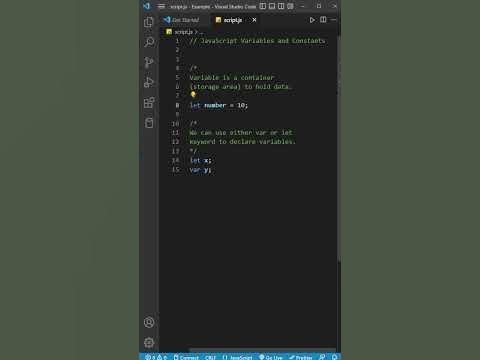480x360 pixels.
Task: Open the Customize Layout icon
Action: point(290,6)
